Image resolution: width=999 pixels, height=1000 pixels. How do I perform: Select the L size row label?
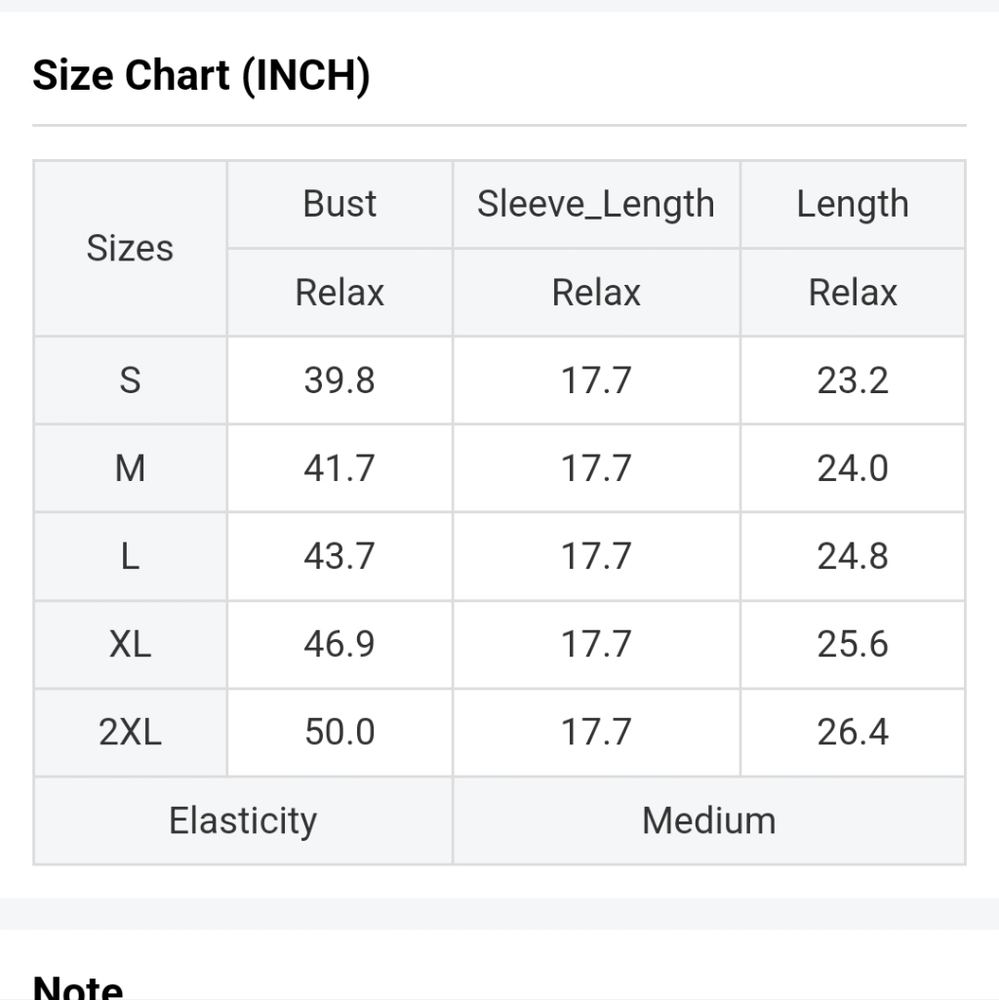[130, 556]
